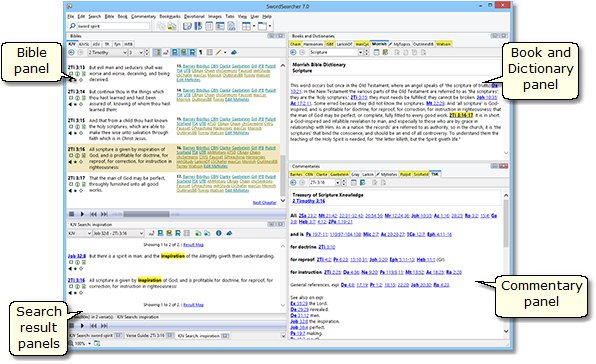Open the 2Ti 3:16 verse dropdown in Commentary panel

pos(337,183)
